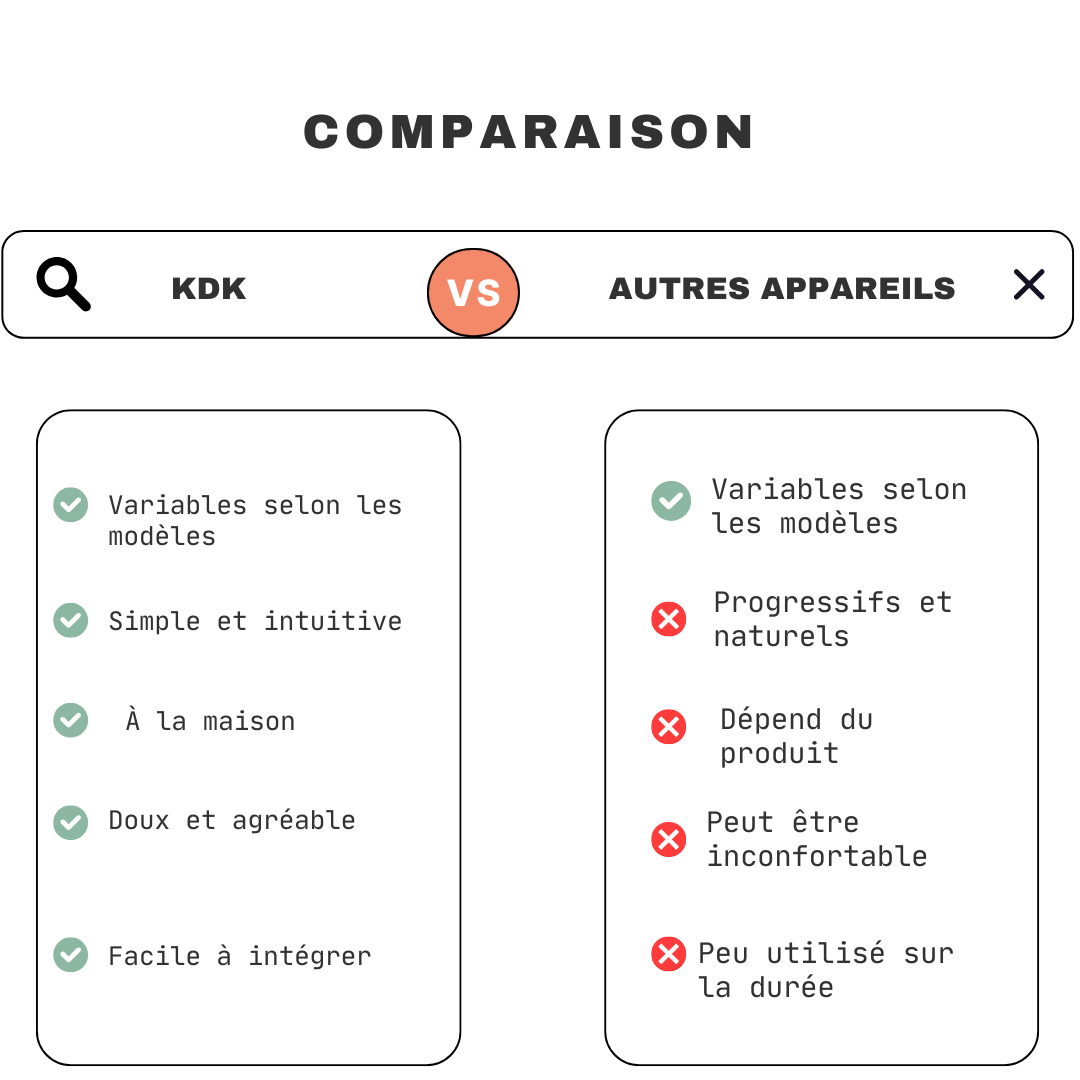Click the green check beside Doux et agréable
1080x1080 pixels.
(x=70, y=822)
